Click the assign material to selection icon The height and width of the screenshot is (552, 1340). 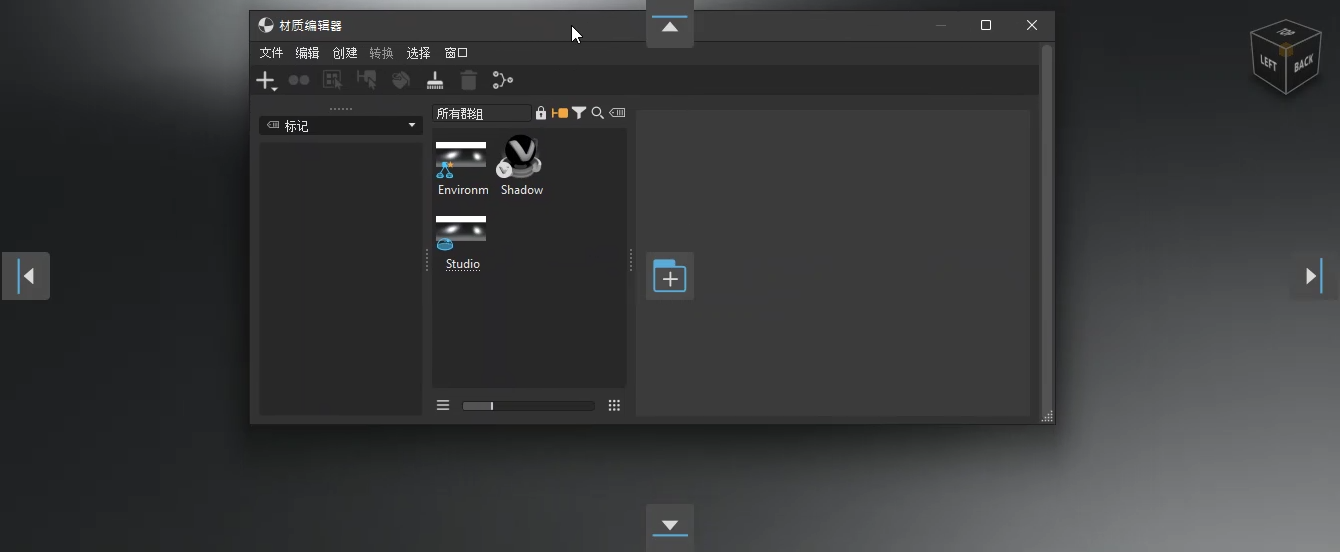(x=366, y=80)
